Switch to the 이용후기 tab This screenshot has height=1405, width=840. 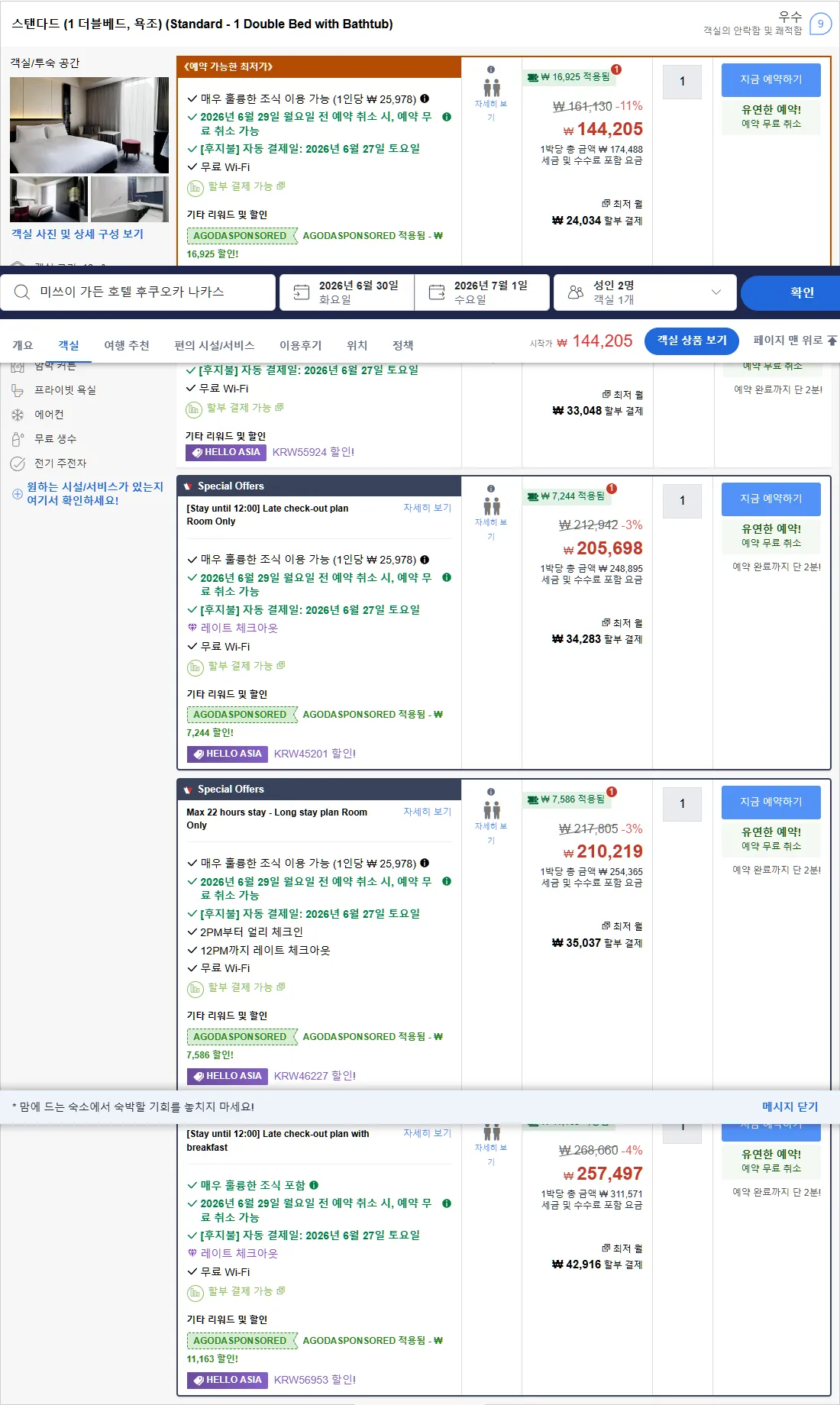pyautogui.click(x=300, y=345)
